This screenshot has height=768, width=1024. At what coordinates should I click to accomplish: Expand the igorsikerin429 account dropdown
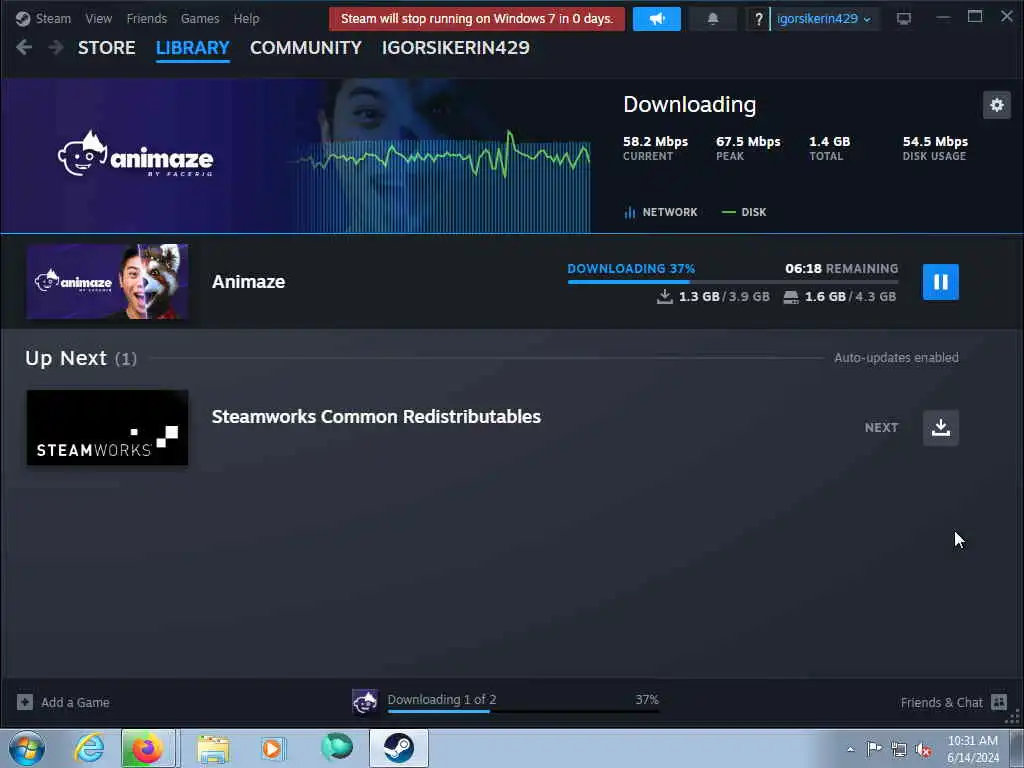[x=824, y=19]
